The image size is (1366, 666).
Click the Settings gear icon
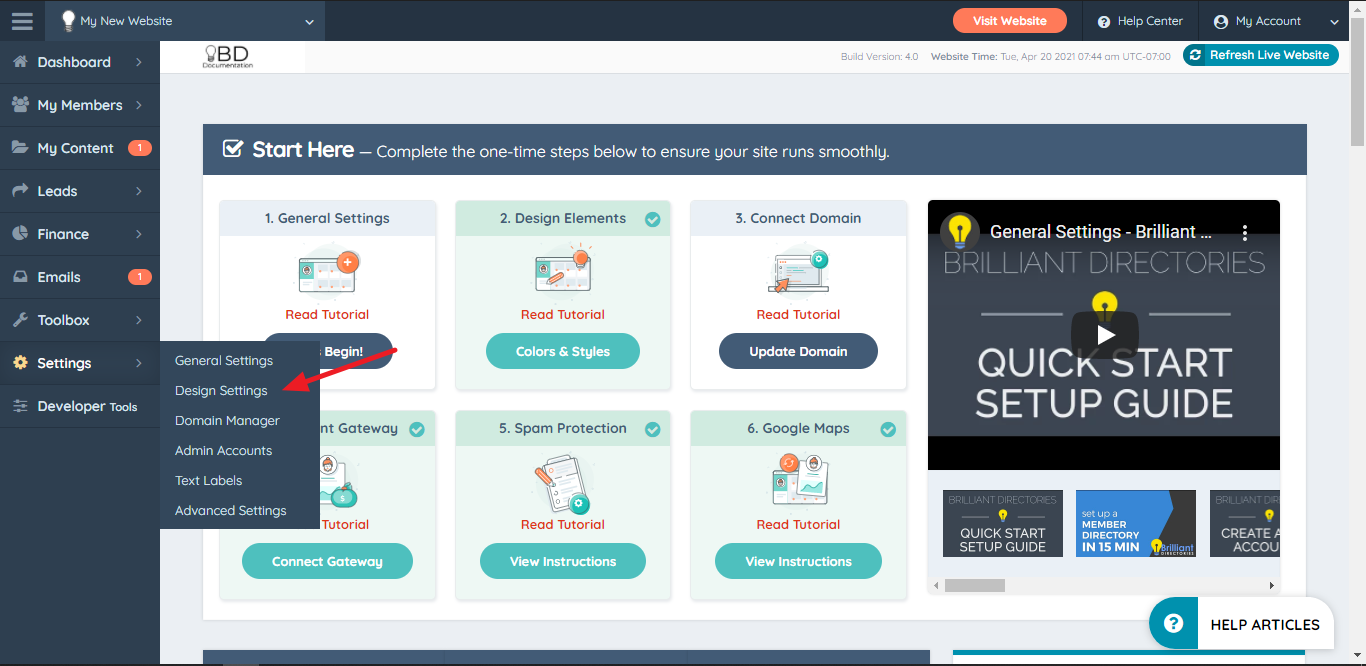(x=22, y=362)
